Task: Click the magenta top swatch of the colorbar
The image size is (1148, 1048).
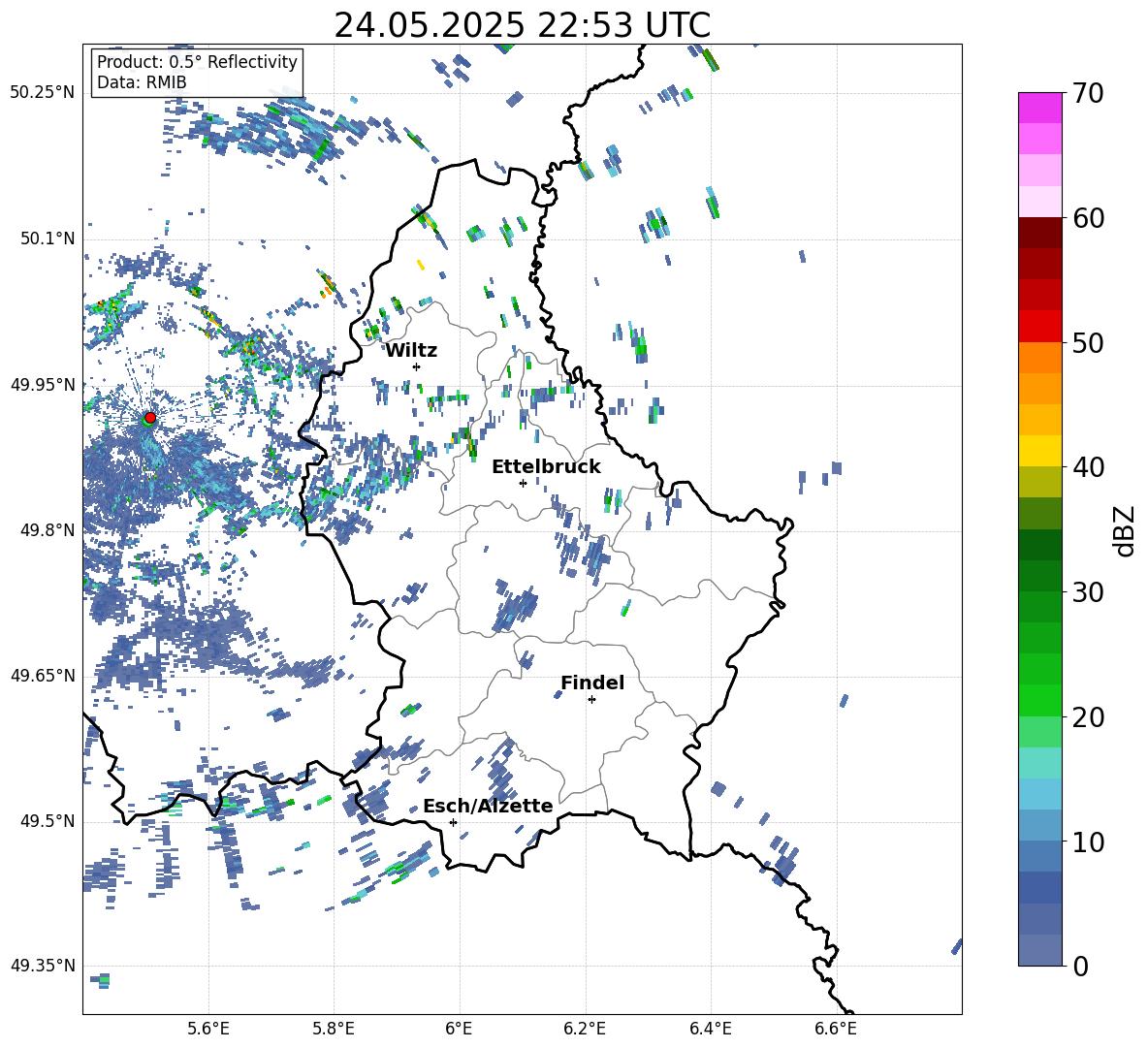Action: tap(1039, 108)
